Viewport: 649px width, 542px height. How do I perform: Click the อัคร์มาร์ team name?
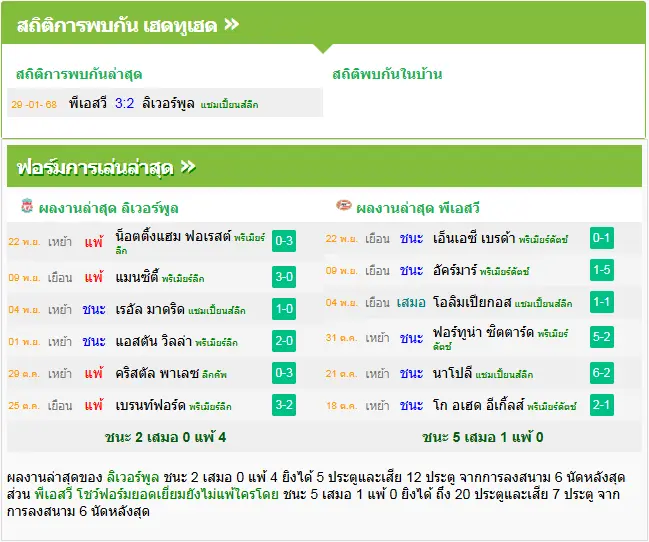click(455, 270)
